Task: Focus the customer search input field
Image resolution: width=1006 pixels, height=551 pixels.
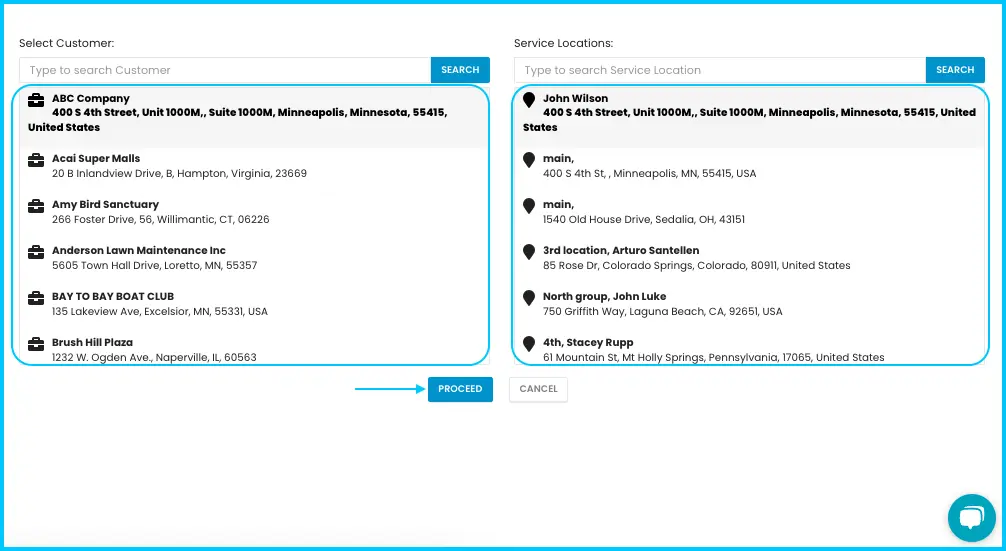Action: pos(225,70)
